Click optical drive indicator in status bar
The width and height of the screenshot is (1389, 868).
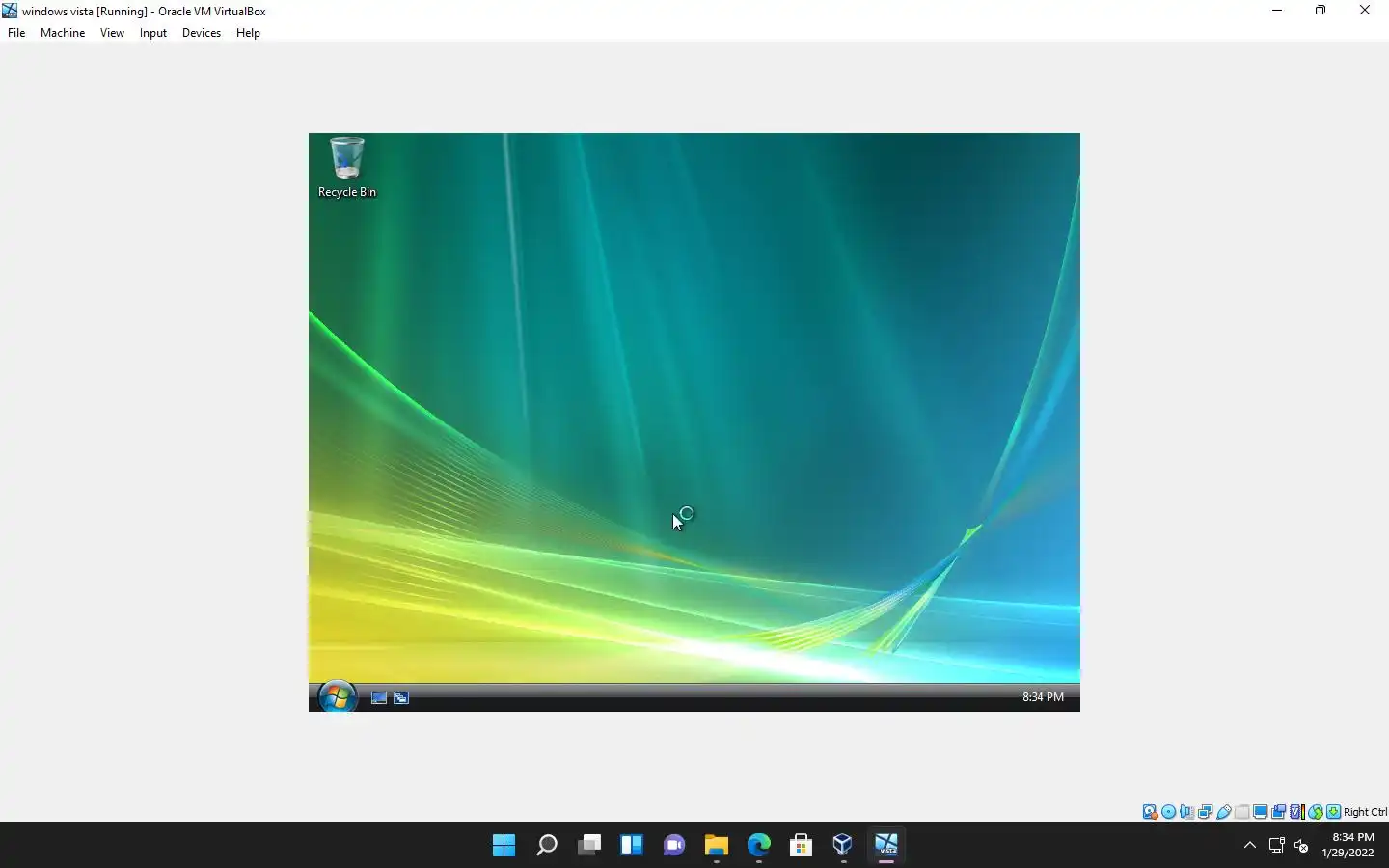[x=1169, y=812]
